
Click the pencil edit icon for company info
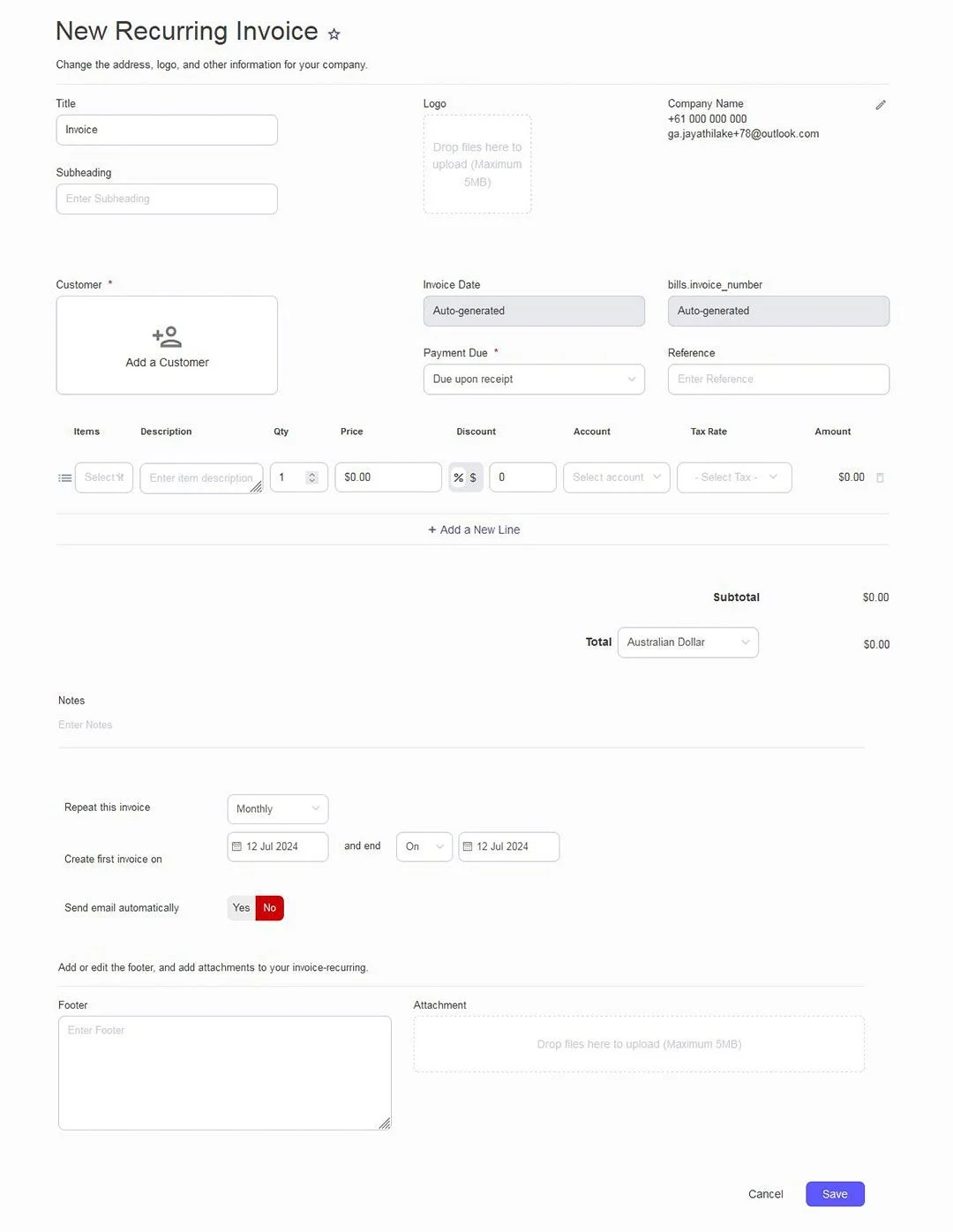(x=880, y=105)
